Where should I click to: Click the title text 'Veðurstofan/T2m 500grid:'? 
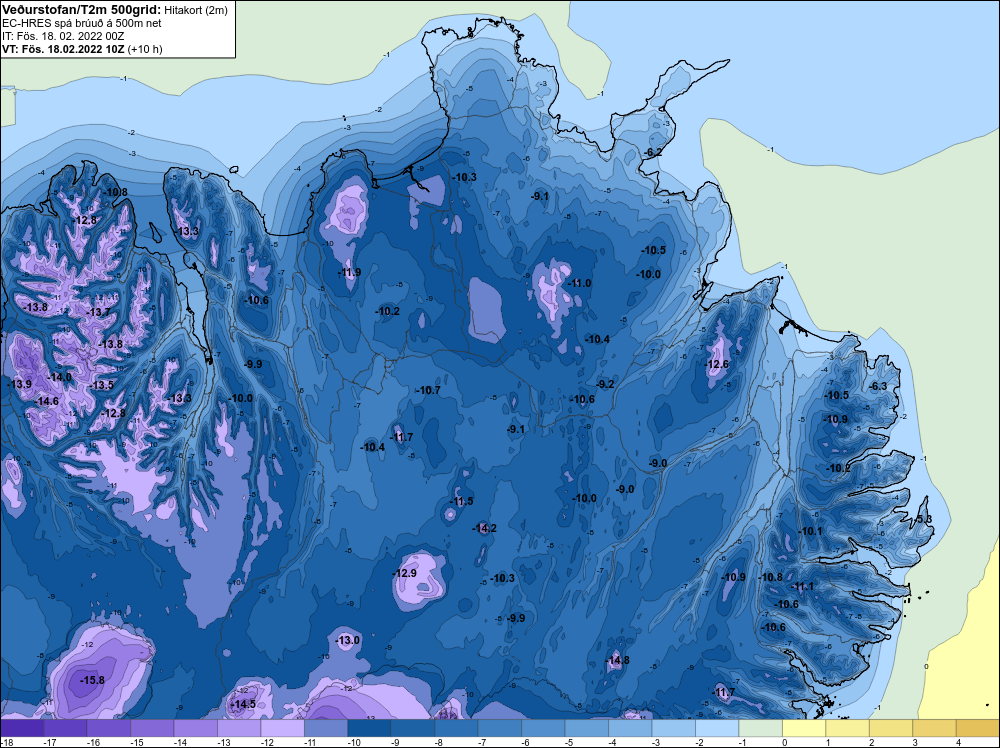(x=81, y=10)
